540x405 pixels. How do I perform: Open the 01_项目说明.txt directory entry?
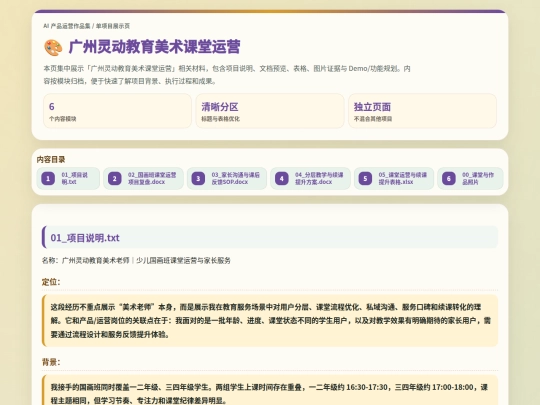(x=68, y=178)
